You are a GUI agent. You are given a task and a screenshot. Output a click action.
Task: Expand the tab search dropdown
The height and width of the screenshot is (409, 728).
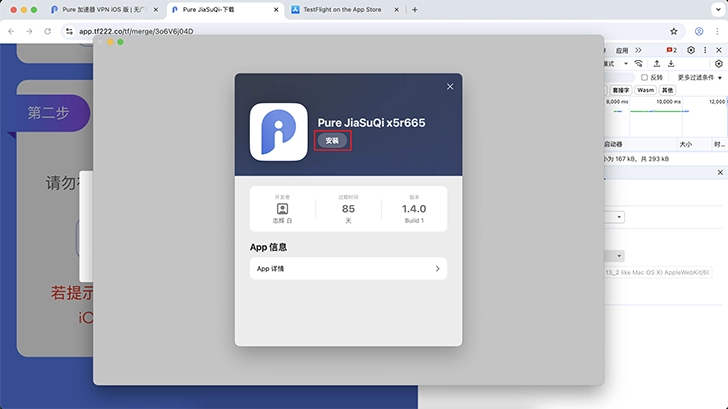718,10
